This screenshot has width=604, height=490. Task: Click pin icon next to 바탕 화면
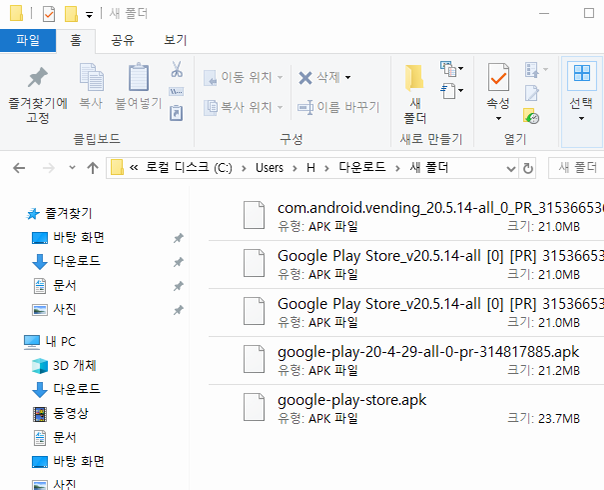[178, 238]
